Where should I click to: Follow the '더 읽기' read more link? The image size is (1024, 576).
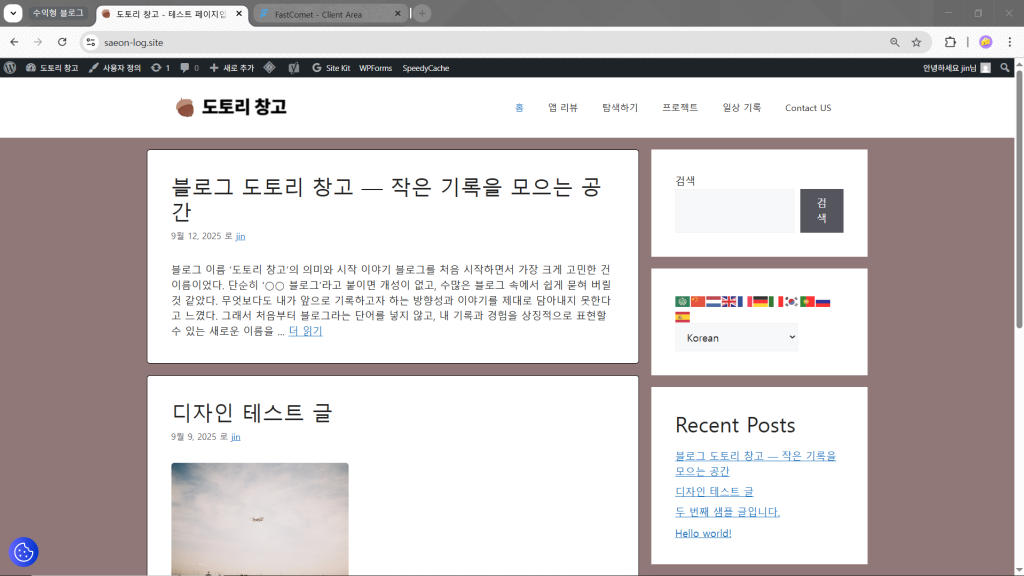coord(305,331)
